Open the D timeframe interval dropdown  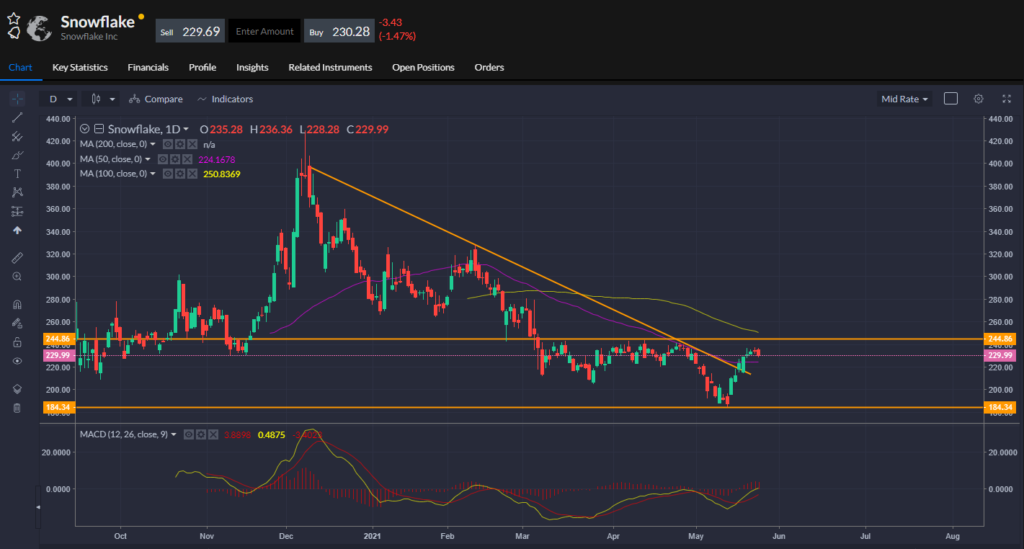pyautogui.click(x=59, y=99)
